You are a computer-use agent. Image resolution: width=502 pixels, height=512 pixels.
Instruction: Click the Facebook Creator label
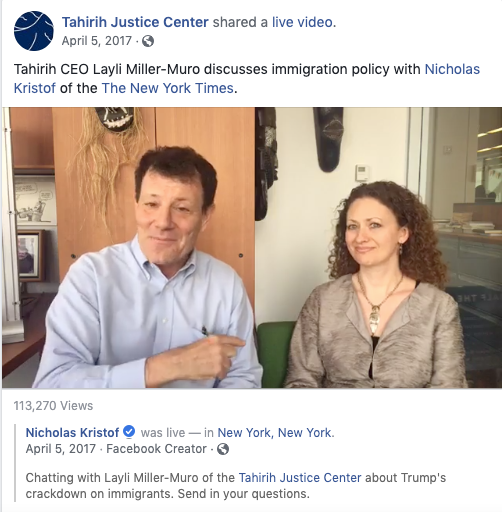[156, 449]
